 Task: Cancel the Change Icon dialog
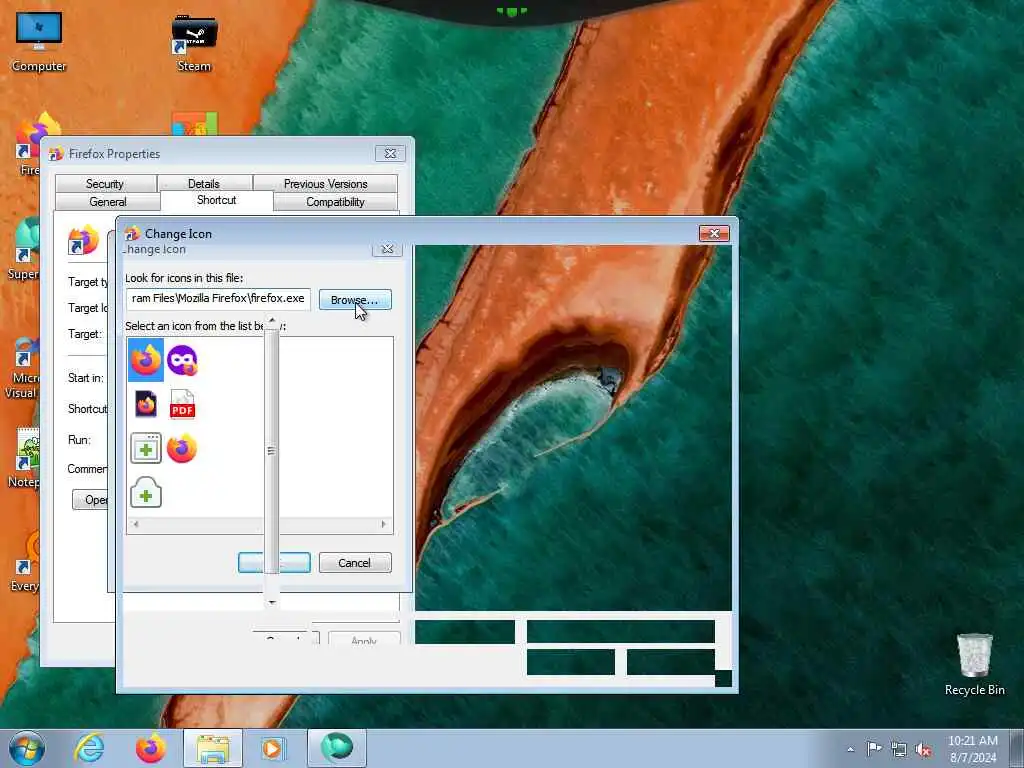(x=355, y=563)
